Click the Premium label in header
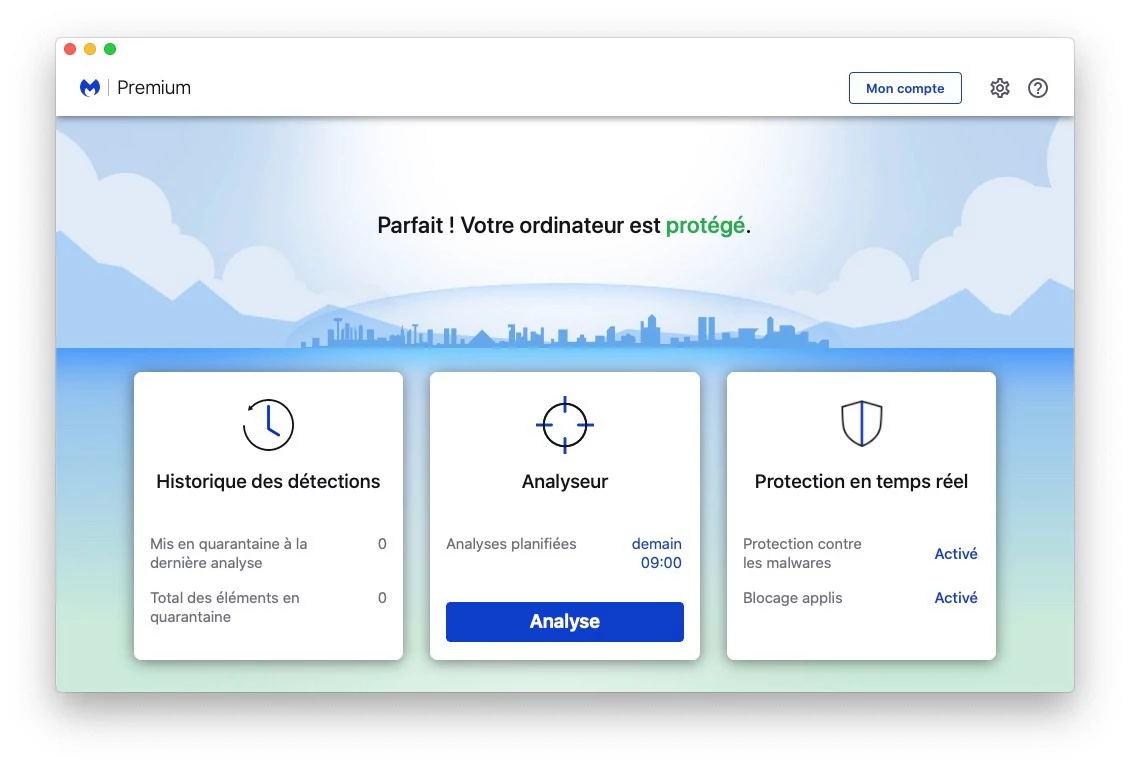This screenshot has width=1130, height=766. (154, 88)
